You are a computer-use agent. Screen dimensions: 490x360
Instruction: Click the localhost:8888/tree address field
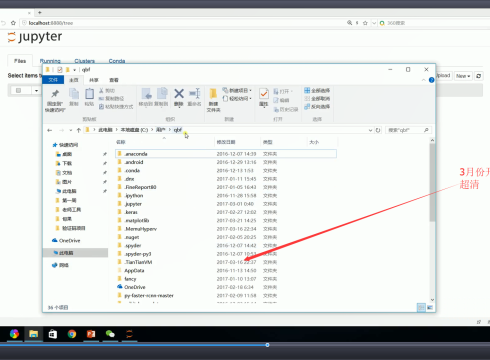point(183,23)
